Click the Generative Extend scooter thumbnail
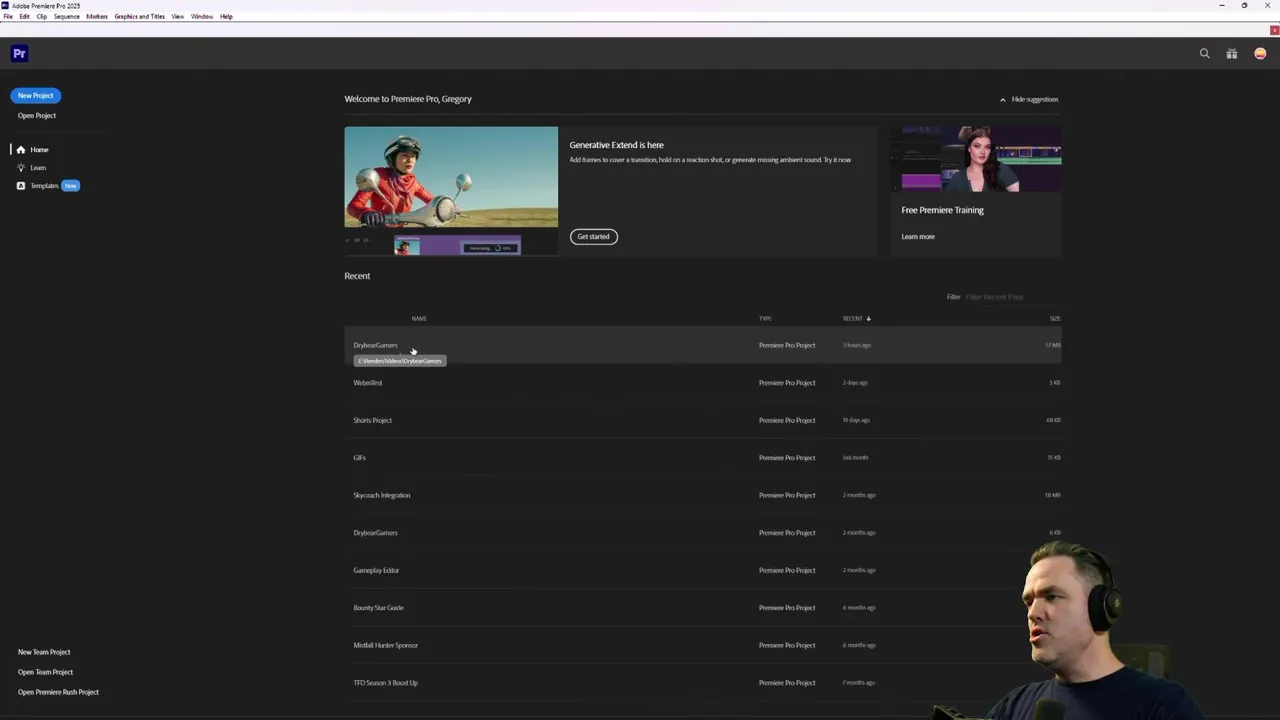The height and width of the screenshot is (720, 1280). (x=451, y=190)
